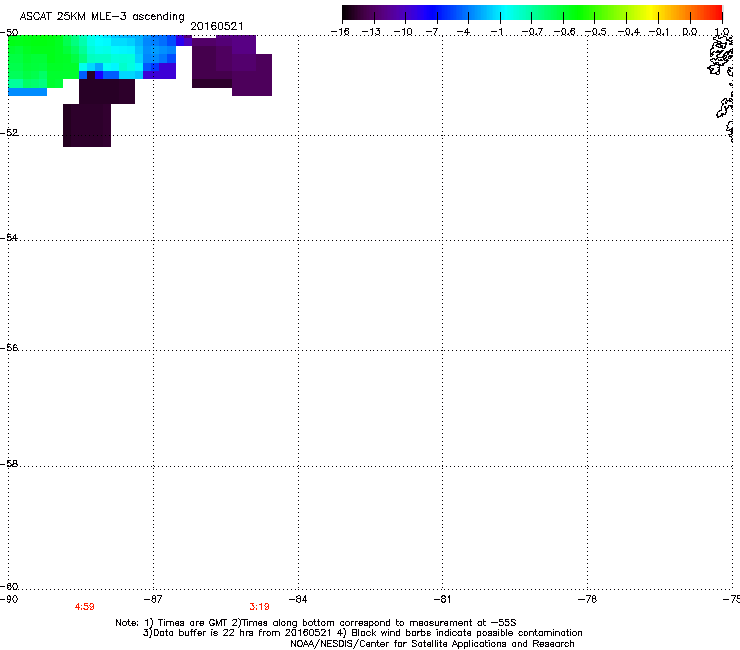740x650 pixels.
Task: Click the -87 longitude axis label
Action: tap(153, 599)
